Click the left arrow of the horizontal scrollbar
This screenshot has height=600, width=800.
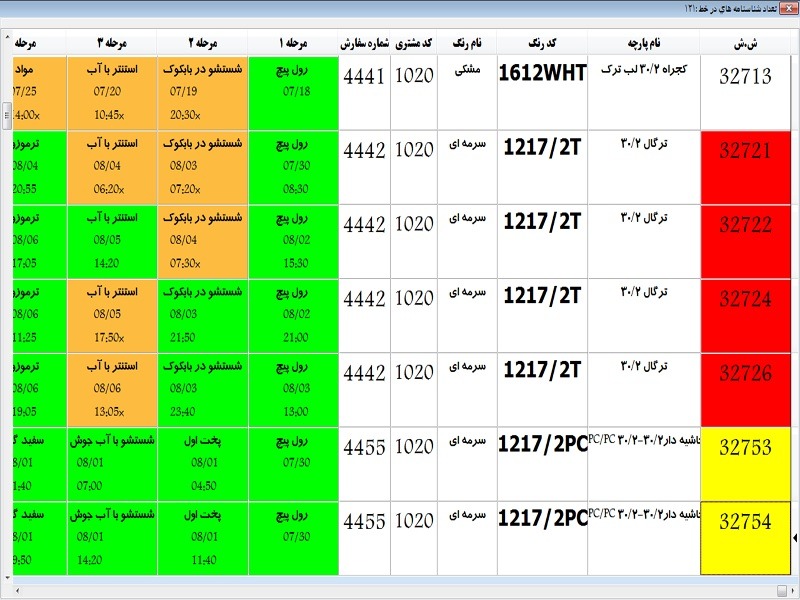(16, 589)
